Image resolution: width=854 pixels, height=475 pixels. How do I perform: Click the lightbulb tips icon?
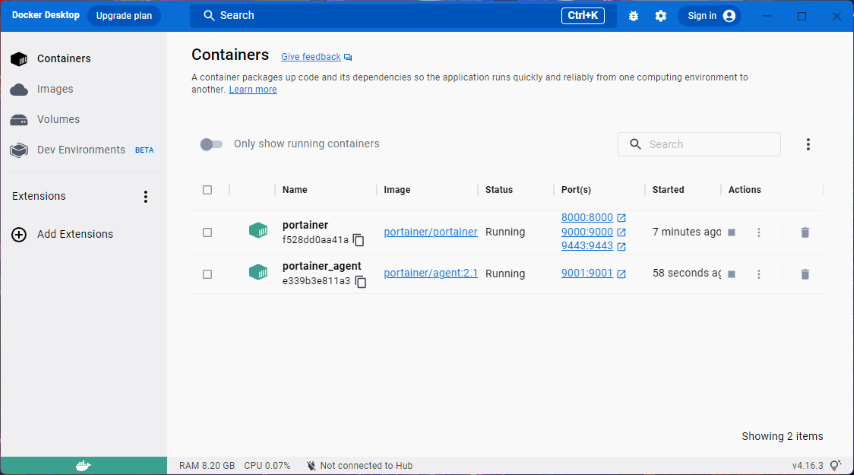tap(836, 466)
